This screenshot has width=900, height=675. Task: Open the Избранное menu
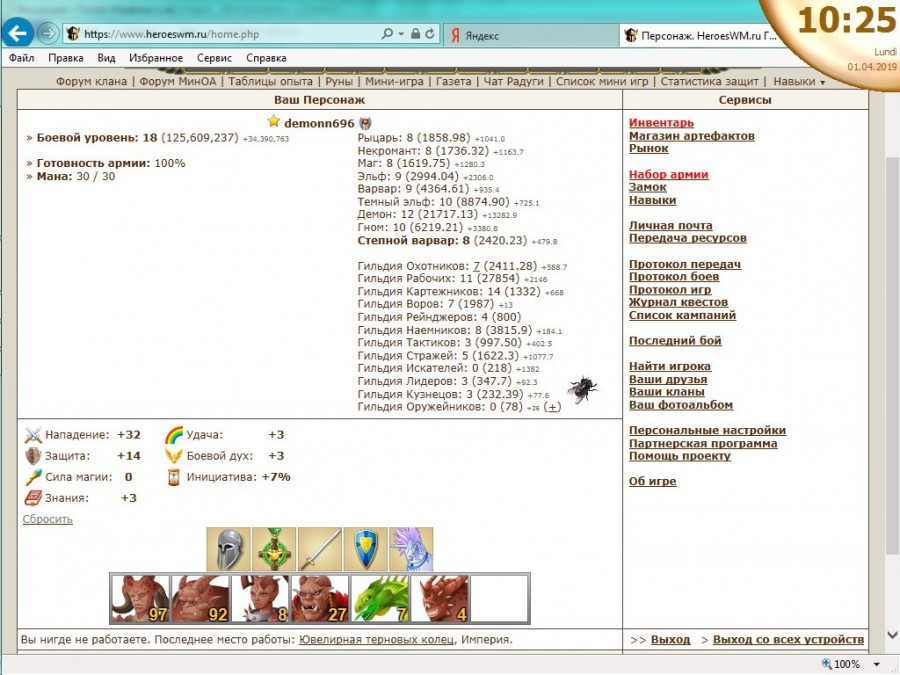(156, 58)
